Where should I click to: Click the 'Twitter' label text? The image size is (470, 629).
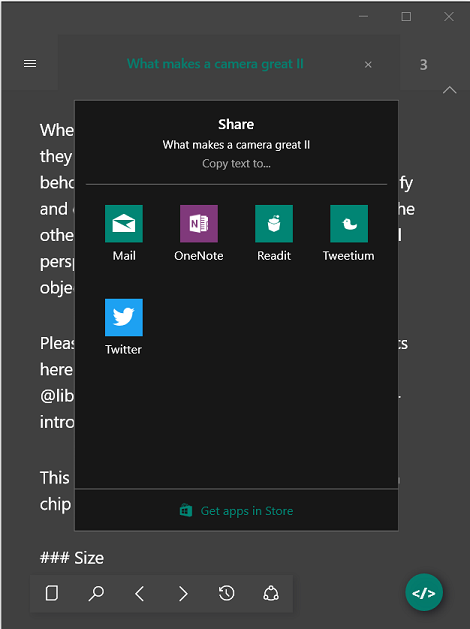124,349
